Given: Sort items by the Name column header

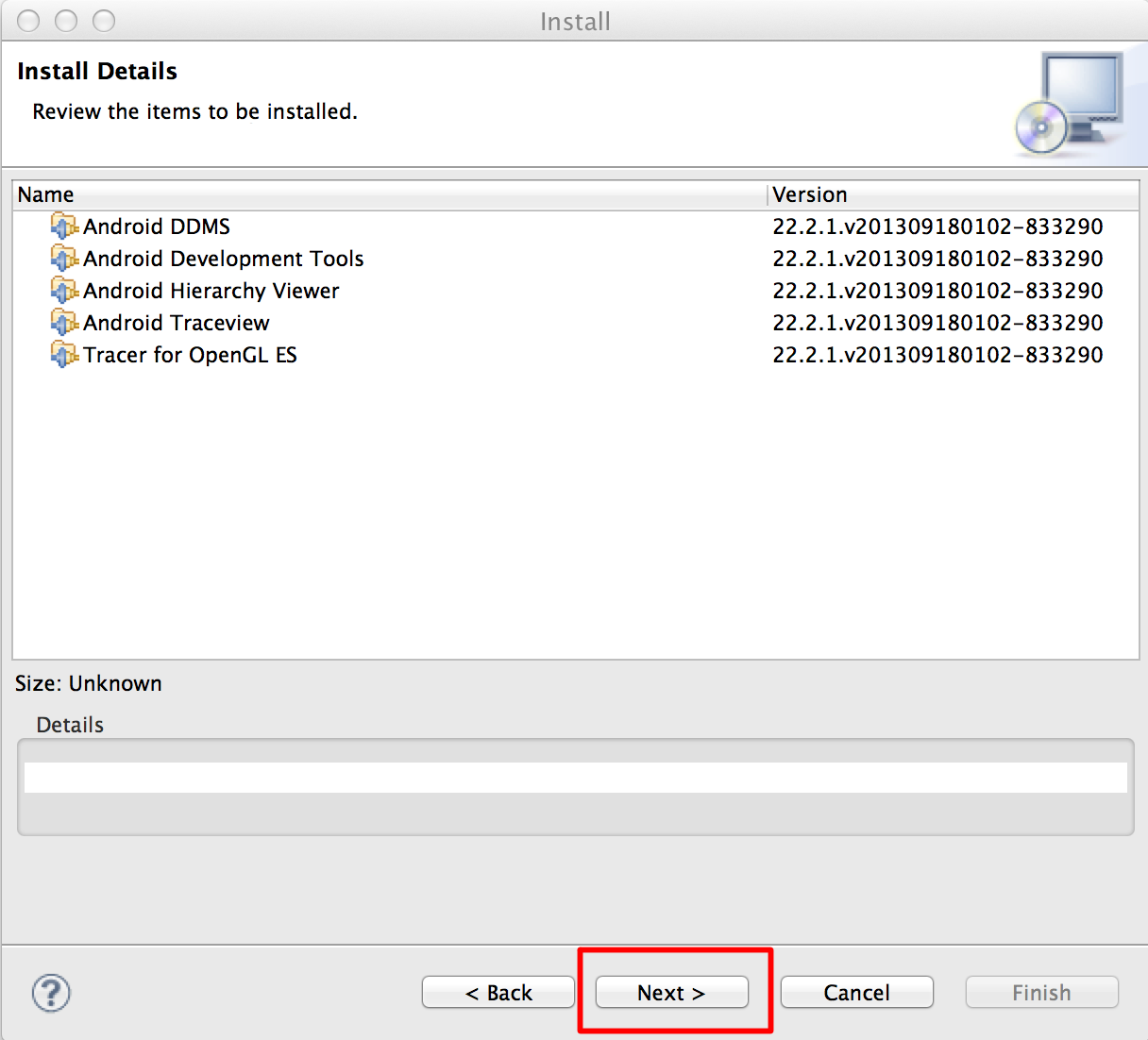Looking at the screenshot, I should tap(390, 194).
